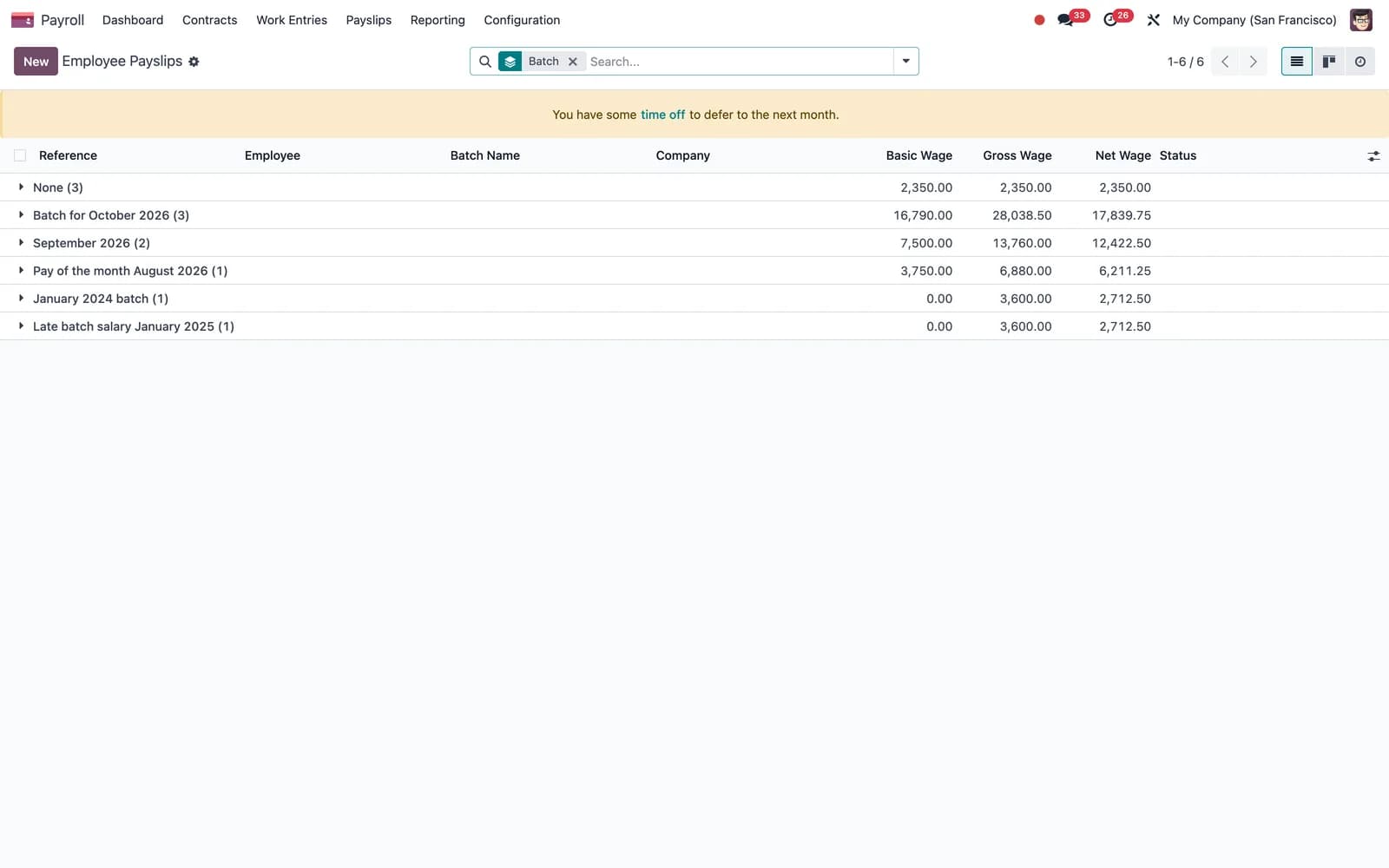Open the user avatar menu
Viewport: 1389px width, 868px height.
pyautogui.click(x=1360, y=20)
